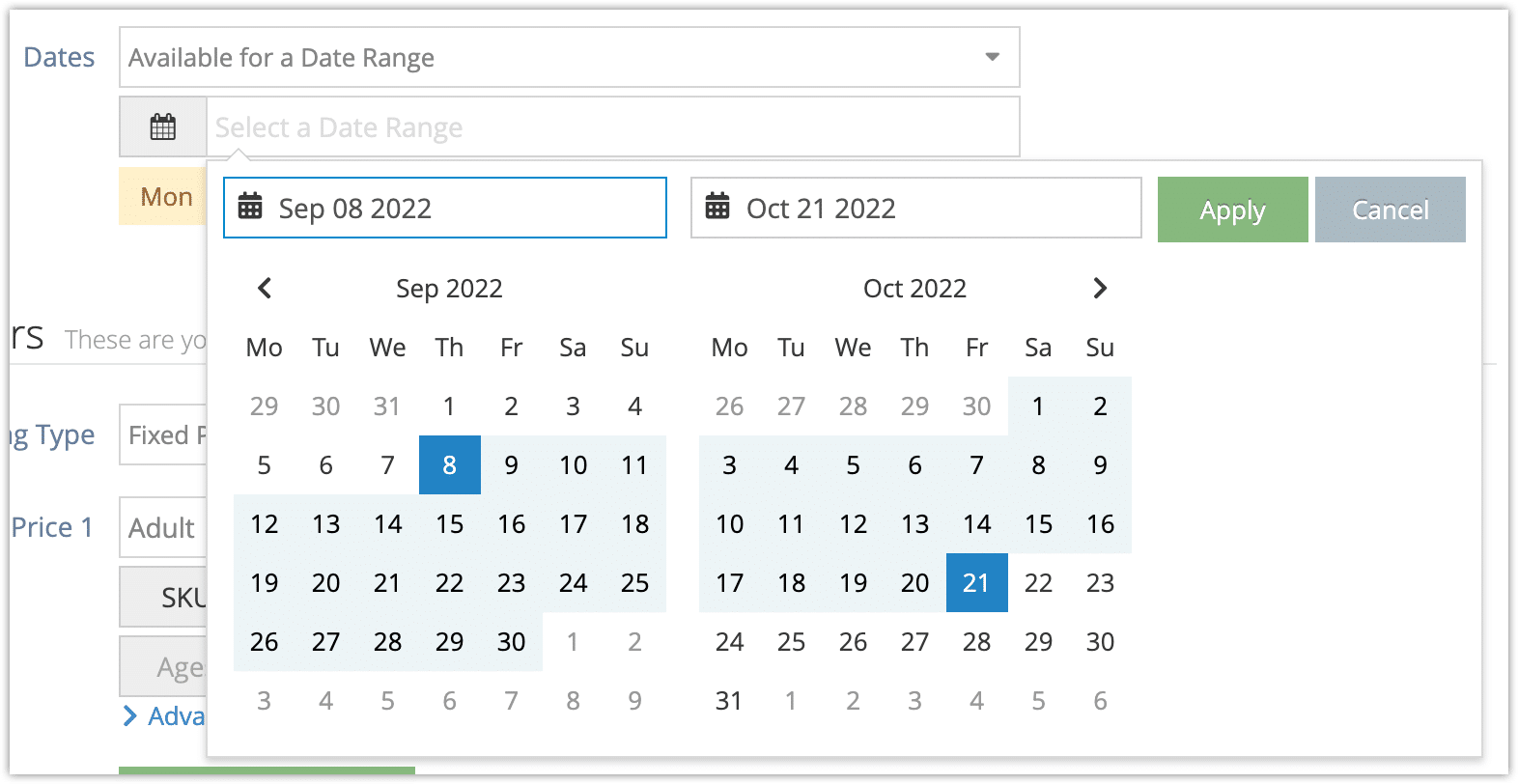Select September 8 highlighted start day

coord(450,465)
